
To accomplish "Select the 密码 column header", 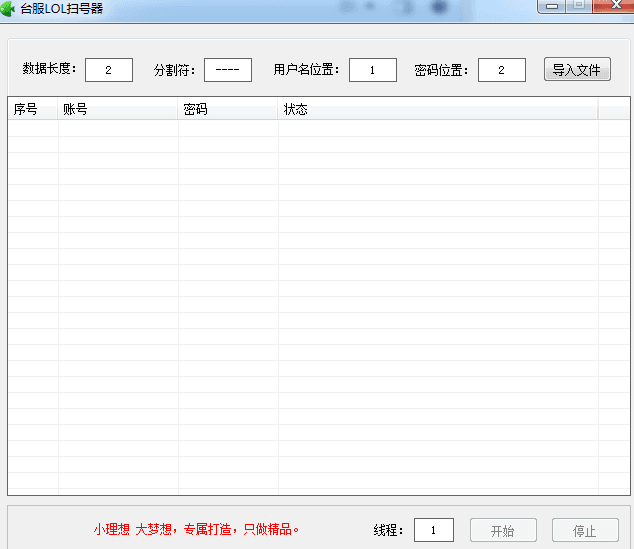I will pos(228,109).
